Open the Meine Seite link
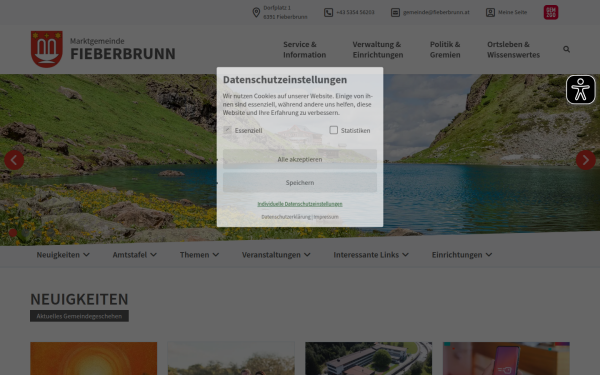The width and height of the screenshot is (600, 375). point(512,12)
